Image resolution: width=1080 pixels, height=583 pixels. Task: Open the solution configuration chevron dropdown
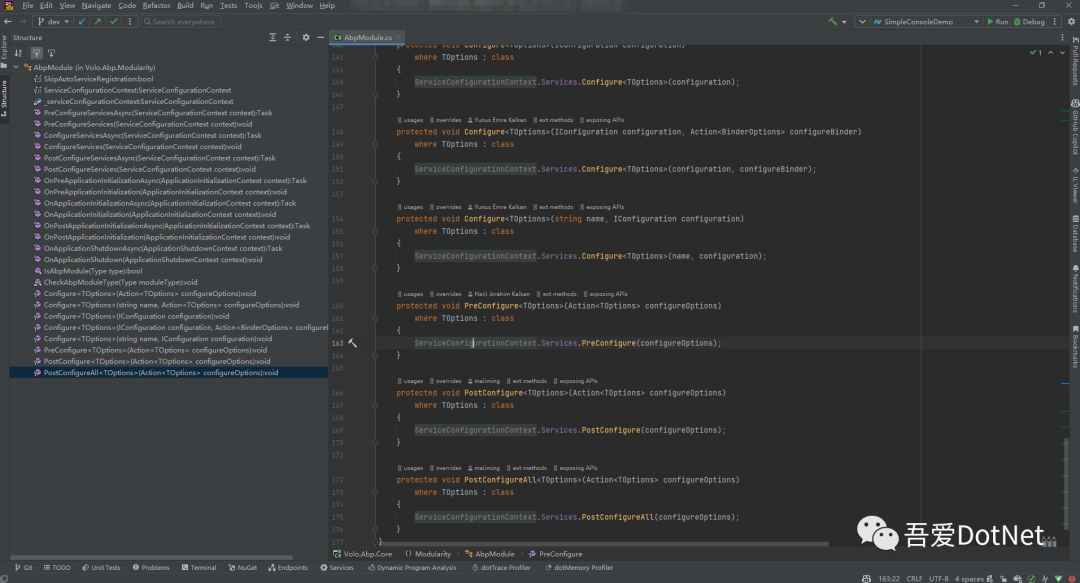[862, 22]
